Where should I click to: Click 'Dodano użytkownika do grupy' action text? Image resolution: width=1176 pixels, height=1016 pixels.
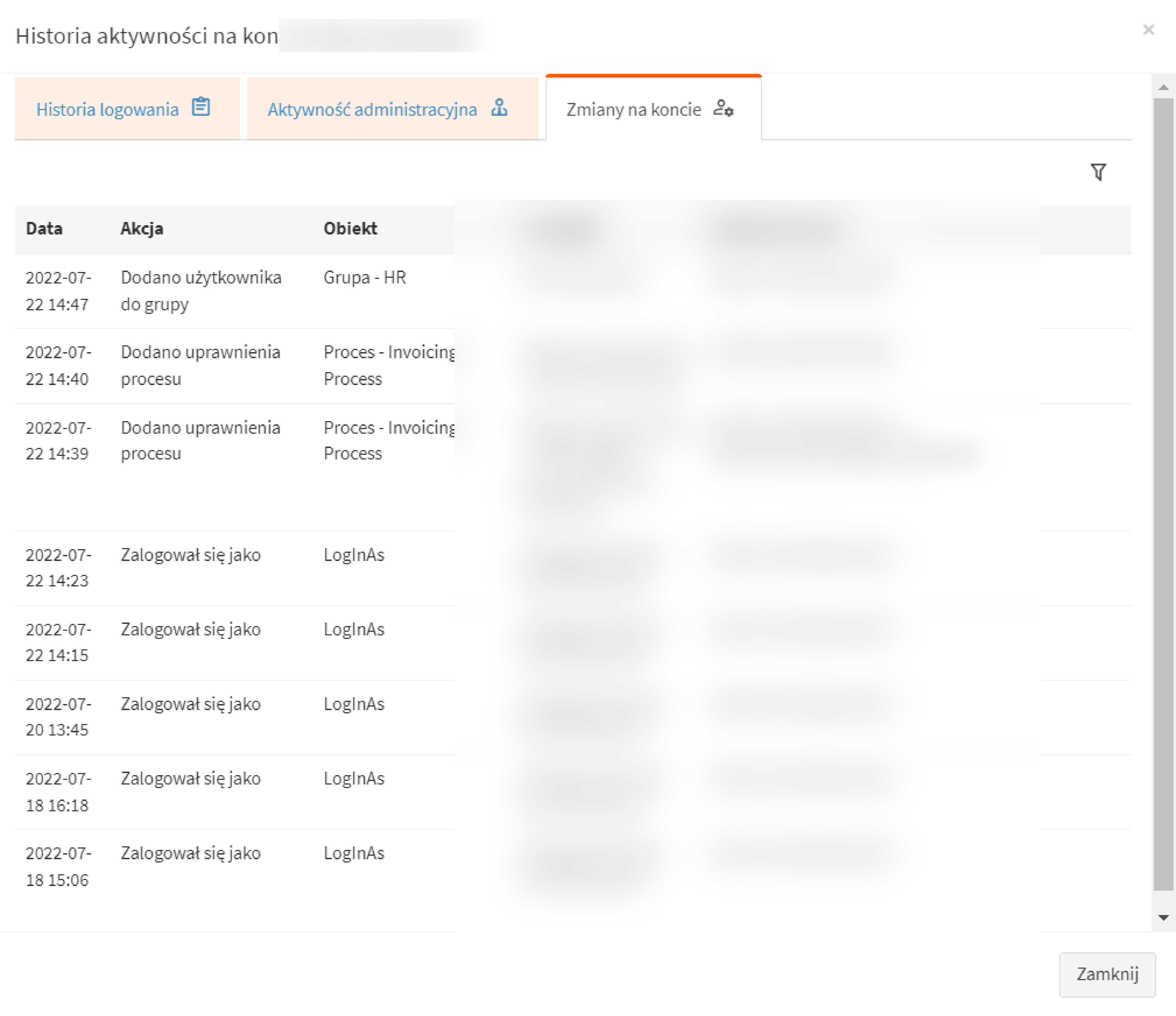tap(201, 291)
